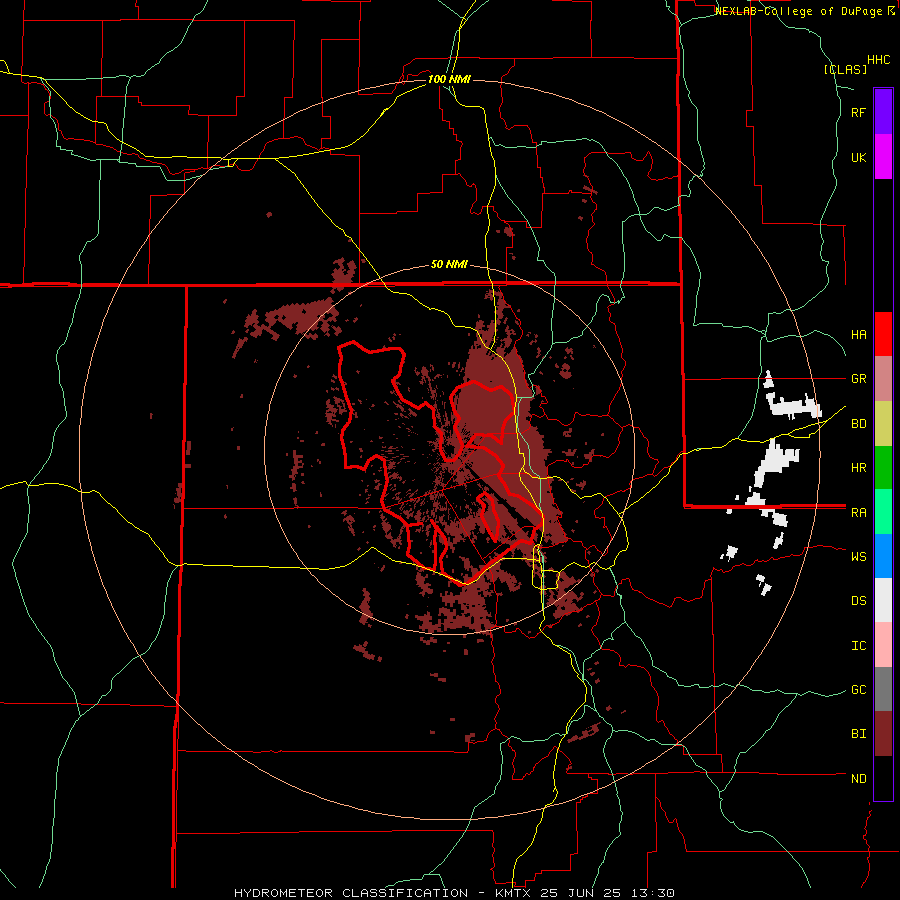Screen dimensions: 900x900
Task: Click the RF purple legend swatch
Action: [x=883, y=112]
